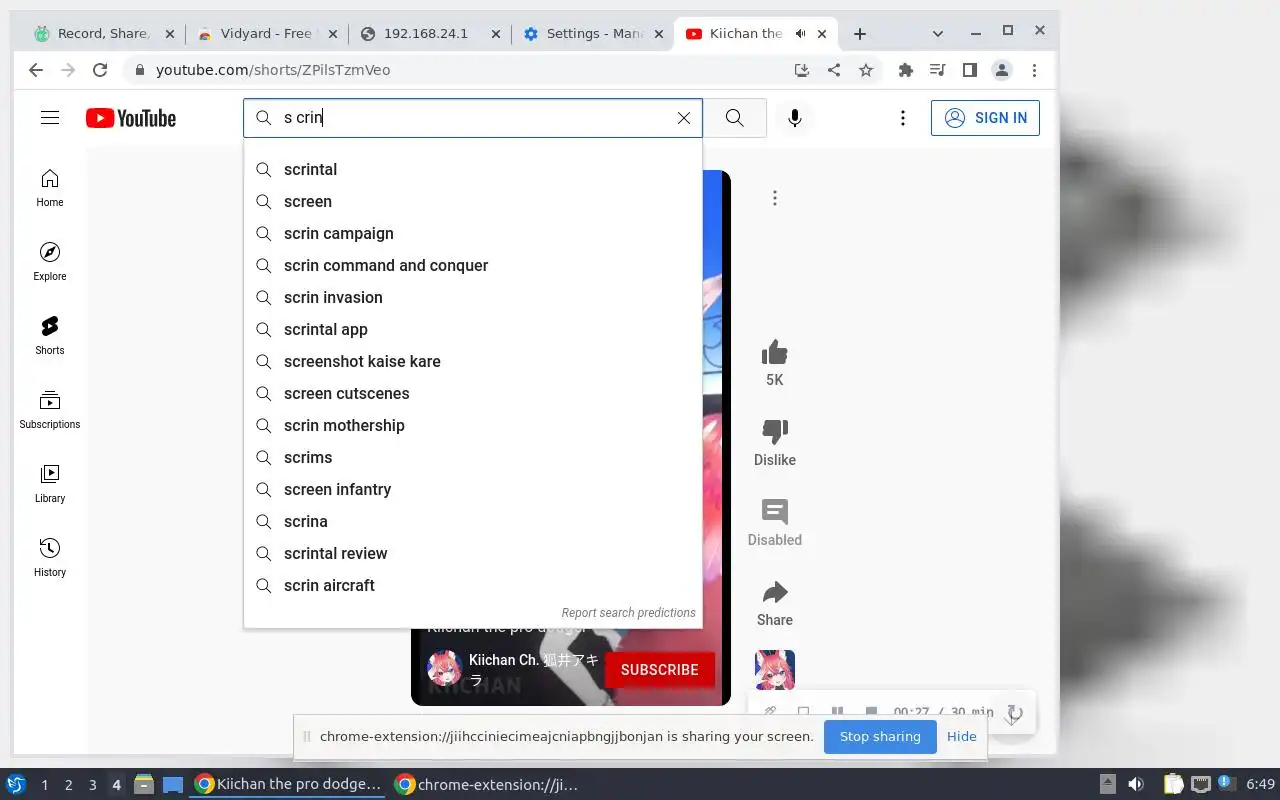Open the Extensions puzzle icon
The image size is (1280, 800).
pyautogui.click(x=906, y=70)
